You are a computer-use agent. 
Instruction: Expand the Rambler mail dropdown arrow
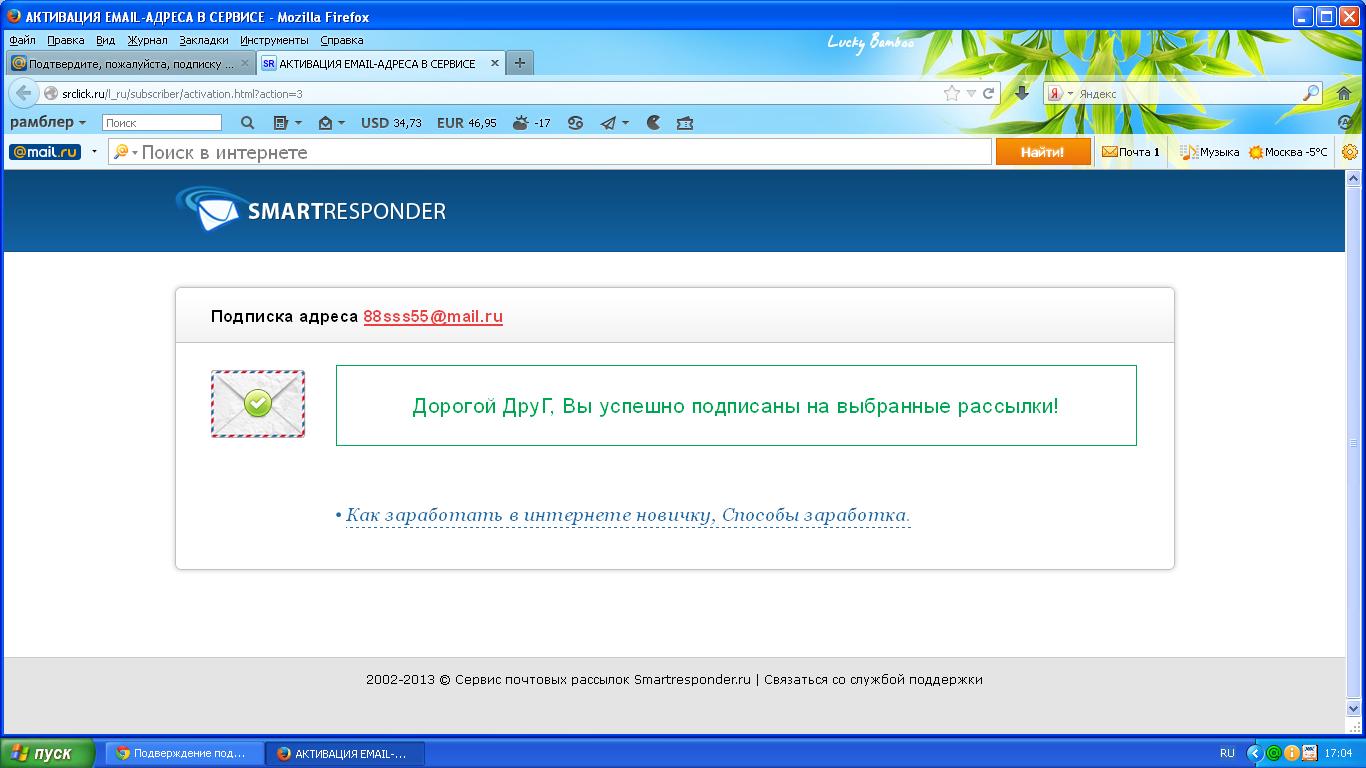[341, 123]
